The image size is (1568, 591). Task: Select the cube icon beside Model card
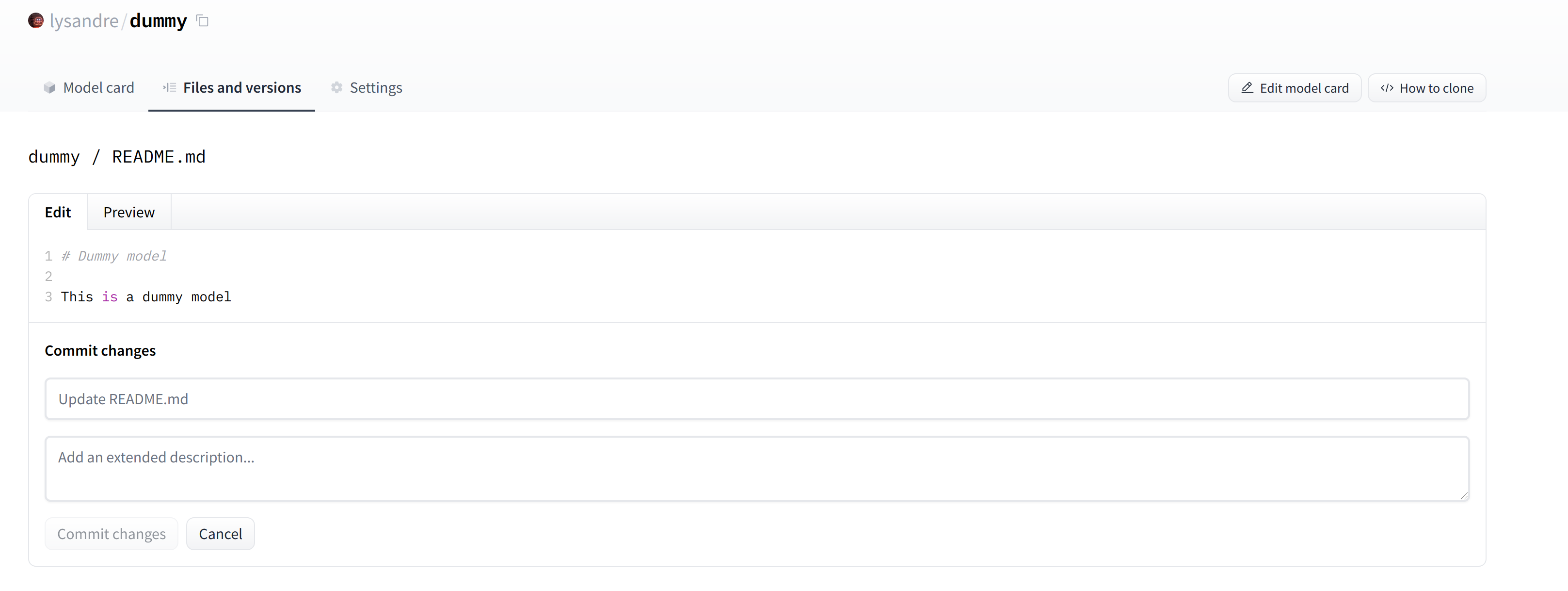(x=49, y=88)
